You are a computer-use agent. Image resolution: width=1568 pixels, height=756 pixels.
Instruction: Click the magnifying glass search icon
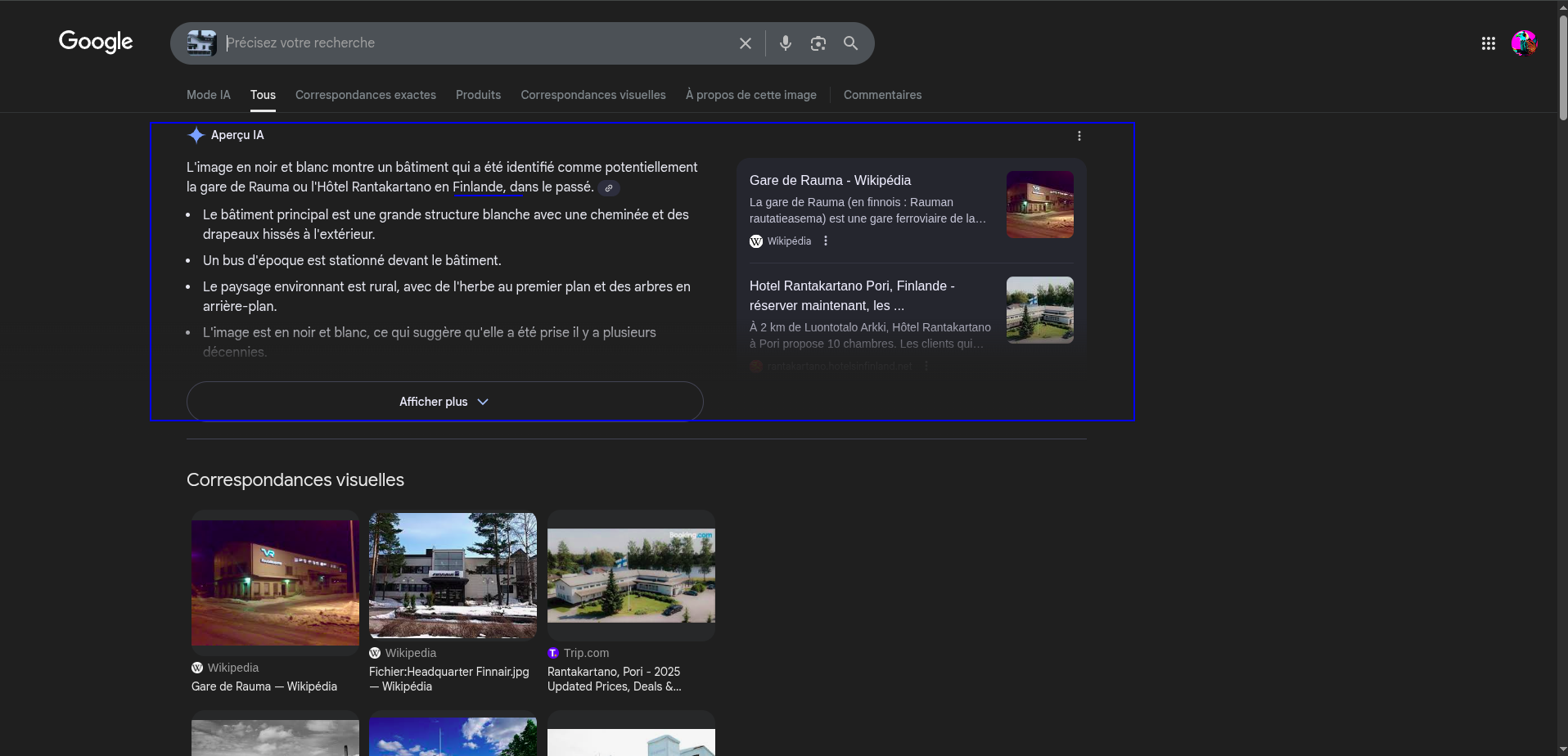tap(851, 43)
